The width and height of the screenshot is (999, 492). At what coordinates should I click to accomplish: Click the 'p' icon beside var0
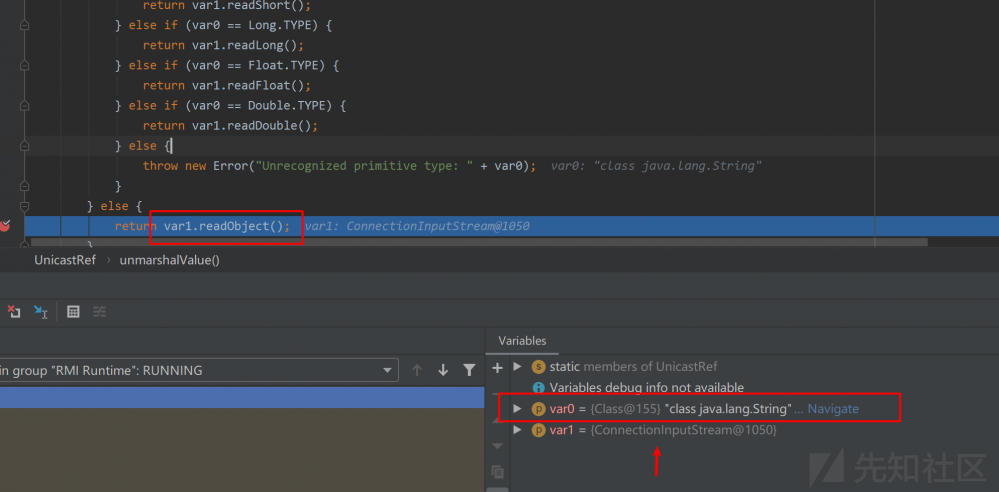tap(538, 409)
